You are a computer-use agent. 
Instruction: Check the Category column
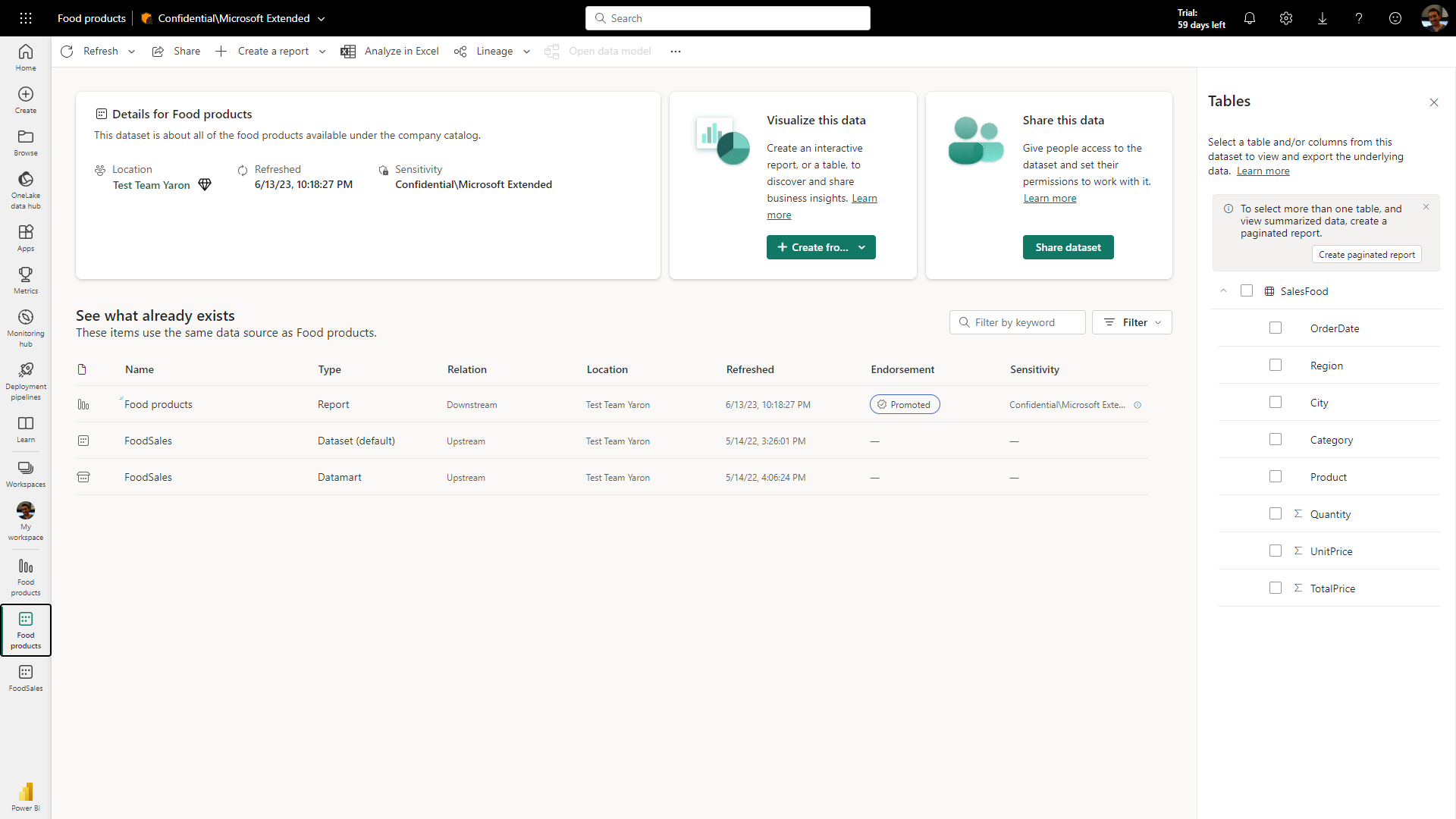[1276, 439]
